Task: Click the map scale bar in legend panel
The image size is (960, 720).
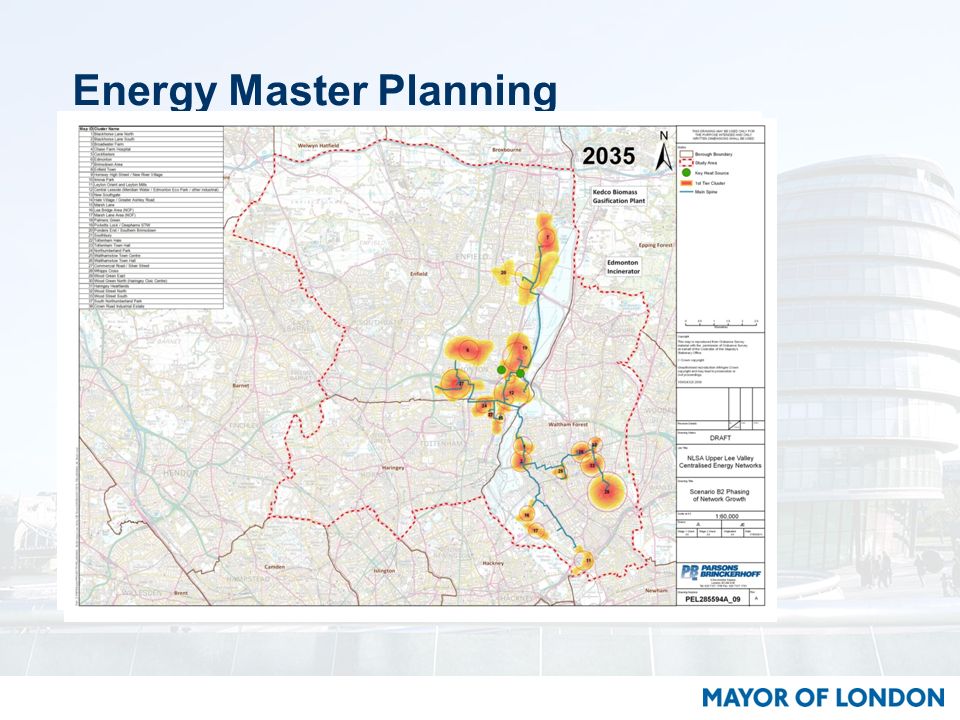Action: [x=721, y=323]
